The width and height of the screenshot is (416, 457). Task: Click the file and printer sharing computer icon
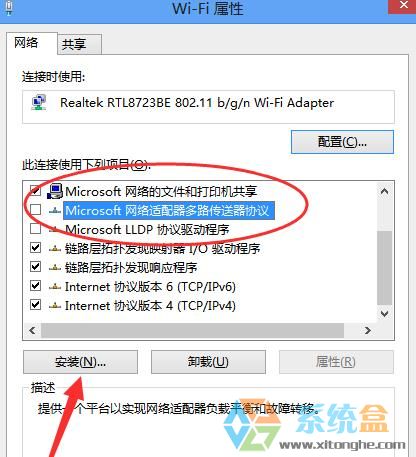(x=55, y=191)
